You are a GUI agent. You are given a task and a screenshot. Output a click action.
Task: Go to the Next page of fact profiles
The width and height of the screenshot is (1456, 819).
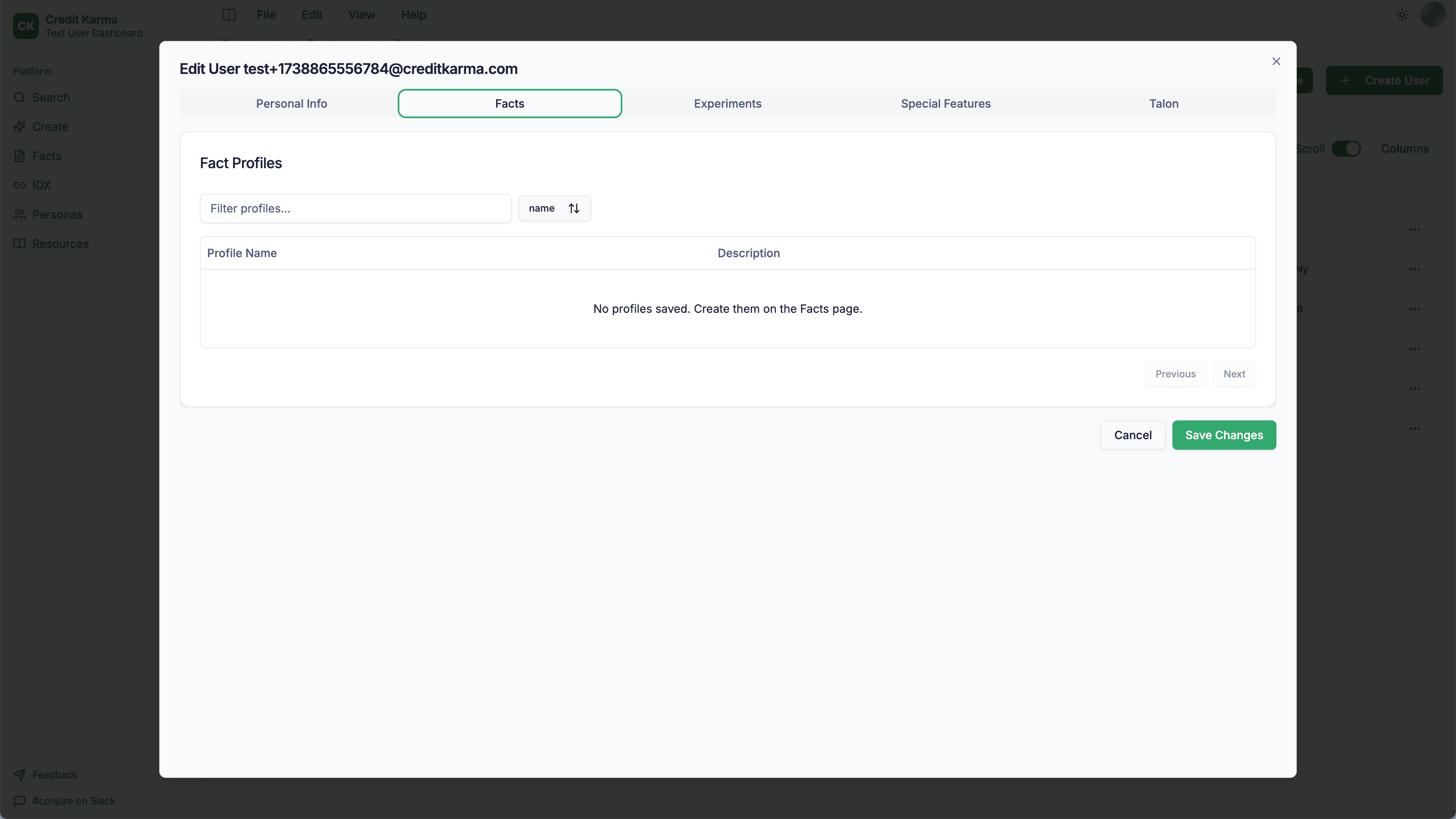click(x=1235, y=374)
